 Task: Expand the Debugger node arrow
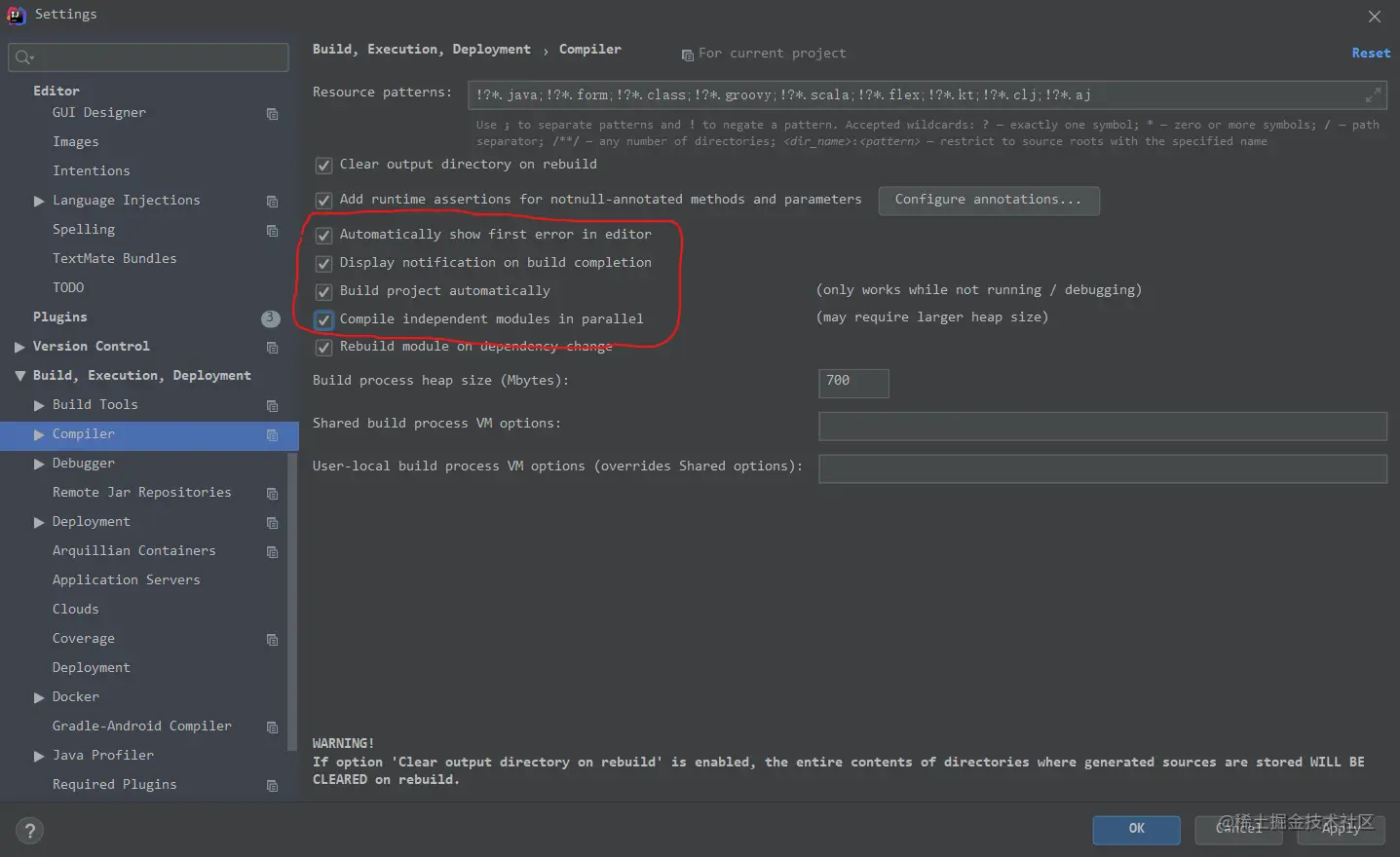click(x=39, y=464)
